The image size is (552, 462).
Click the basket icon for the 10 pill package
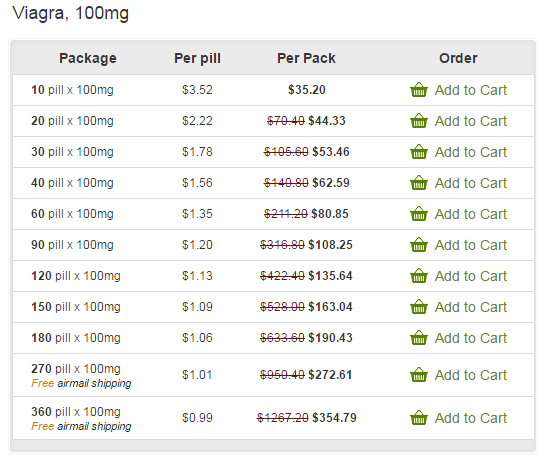pos(419,89)
